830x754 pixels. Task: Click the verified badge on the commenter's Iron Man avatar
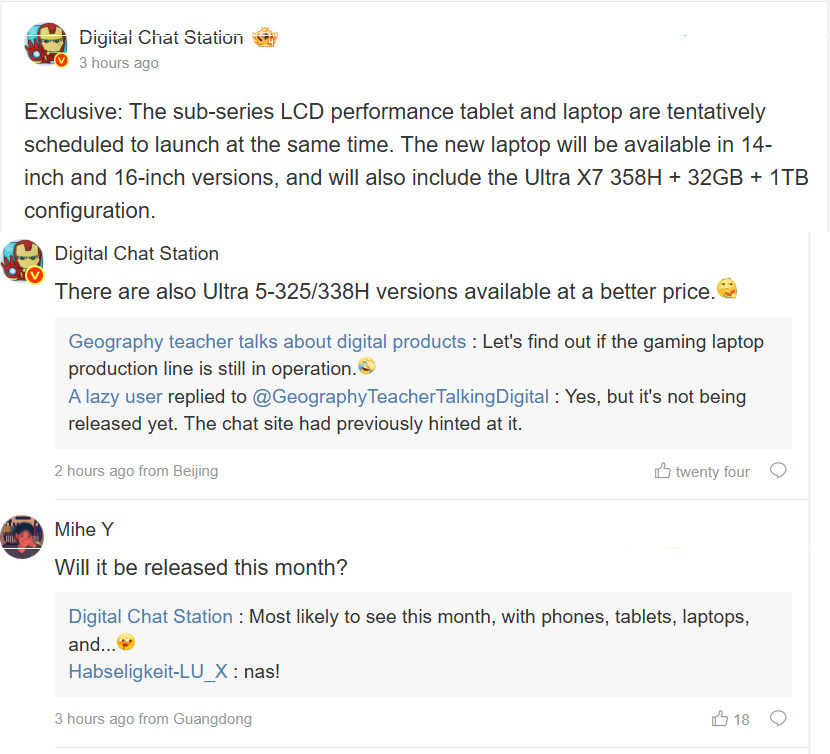(34, 275)
